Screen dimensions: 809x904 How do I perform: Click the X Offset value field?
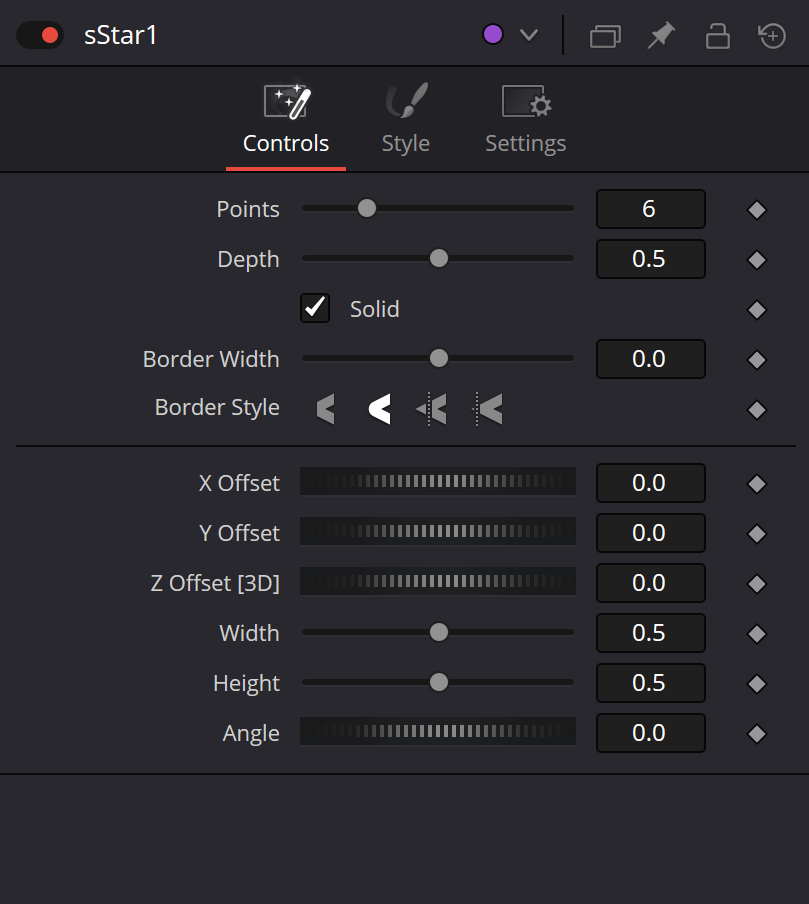click(650, 483)
